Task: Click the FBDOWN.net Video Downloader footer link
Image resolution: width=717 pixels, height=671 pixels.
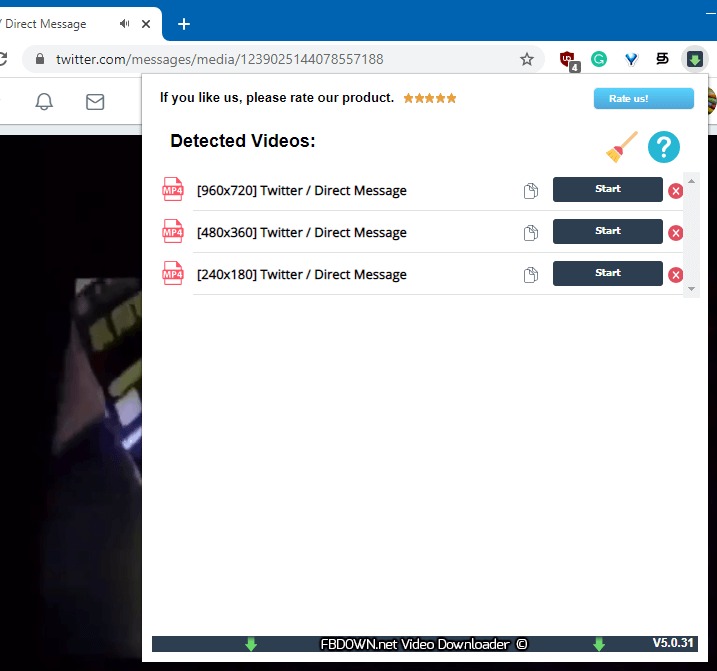Action: (x=424, y=644)
